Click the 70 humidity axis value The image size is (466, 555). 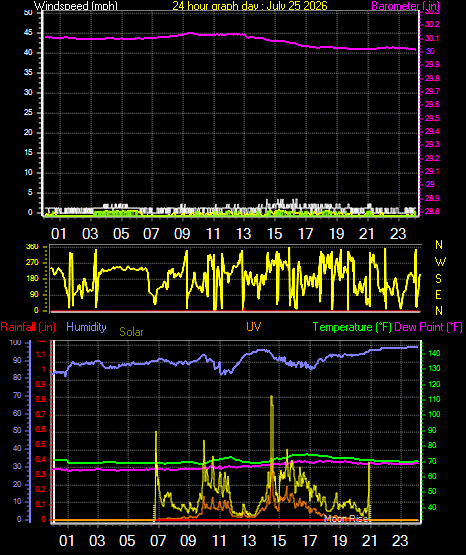coord(17,395)
